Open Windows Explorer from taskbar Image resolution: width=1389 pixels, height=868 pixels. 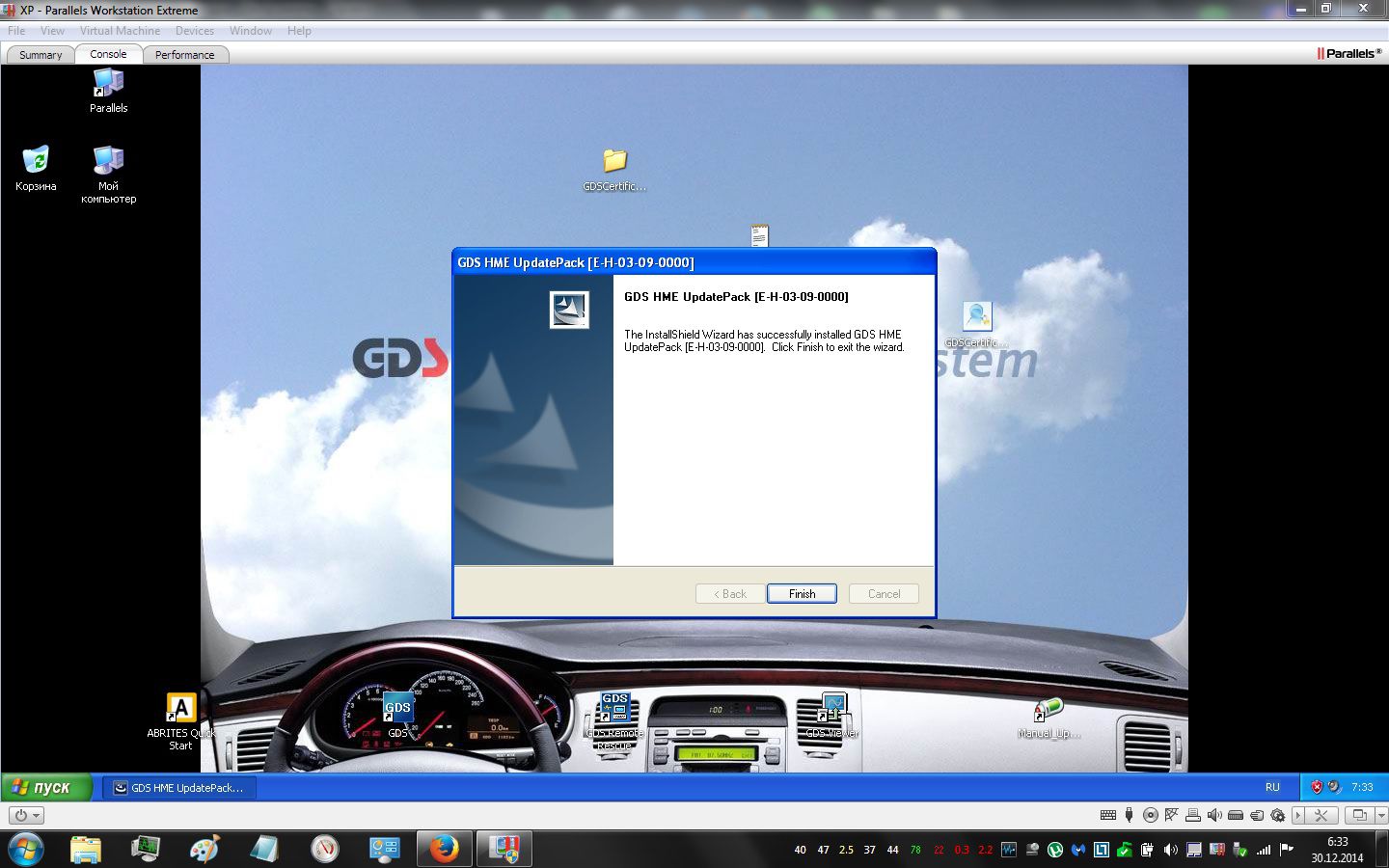pos(86,850)
